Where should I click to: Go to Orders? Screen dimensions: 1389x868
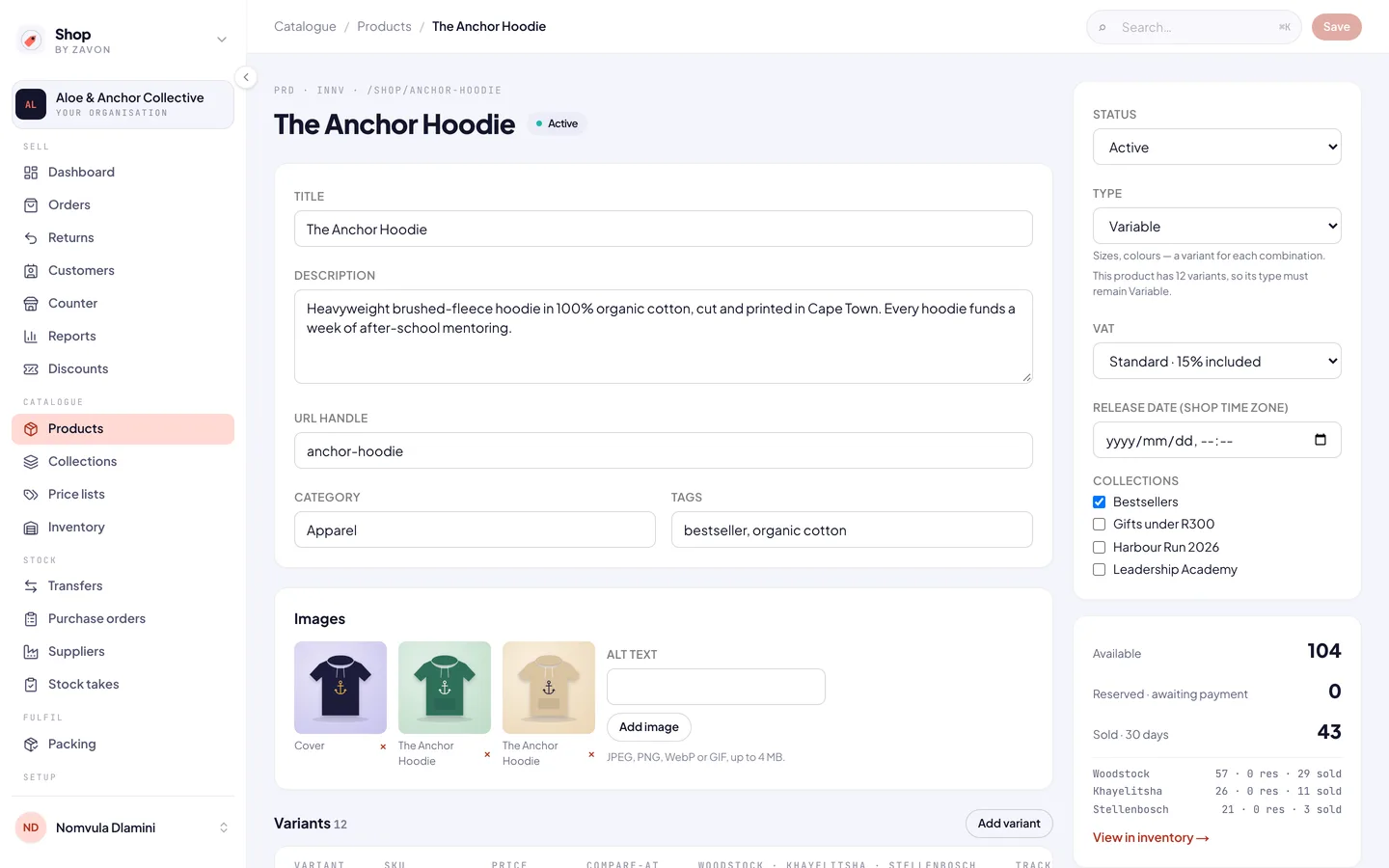click(123, 205)
